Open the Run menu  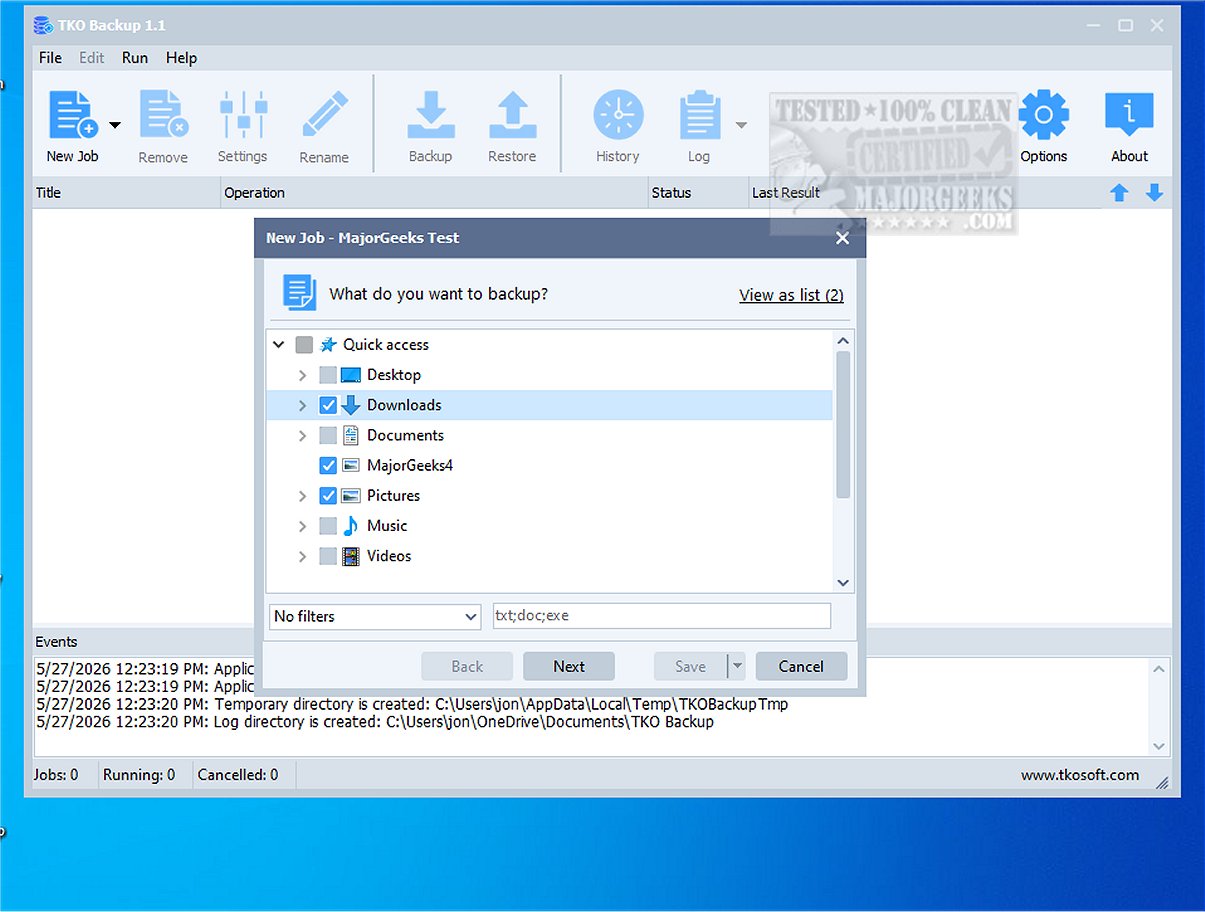coord(135,58)
